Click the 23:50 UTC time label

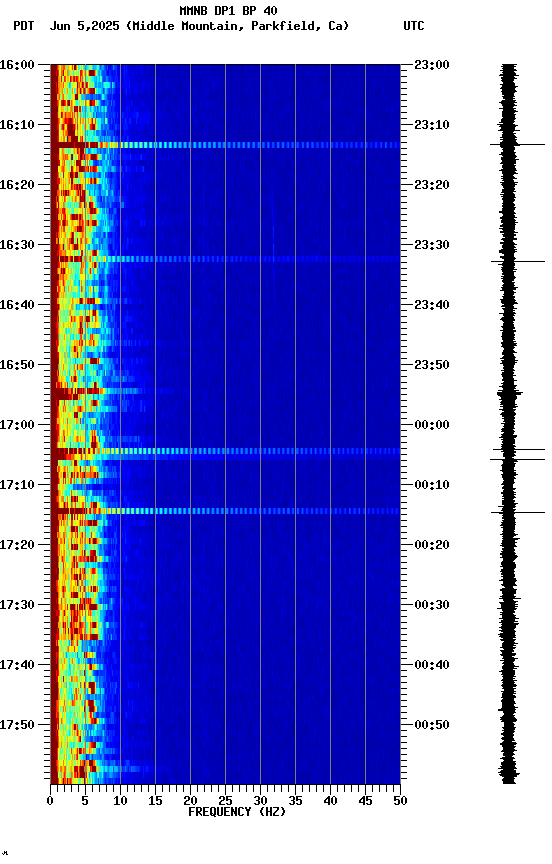pos(432,365)
